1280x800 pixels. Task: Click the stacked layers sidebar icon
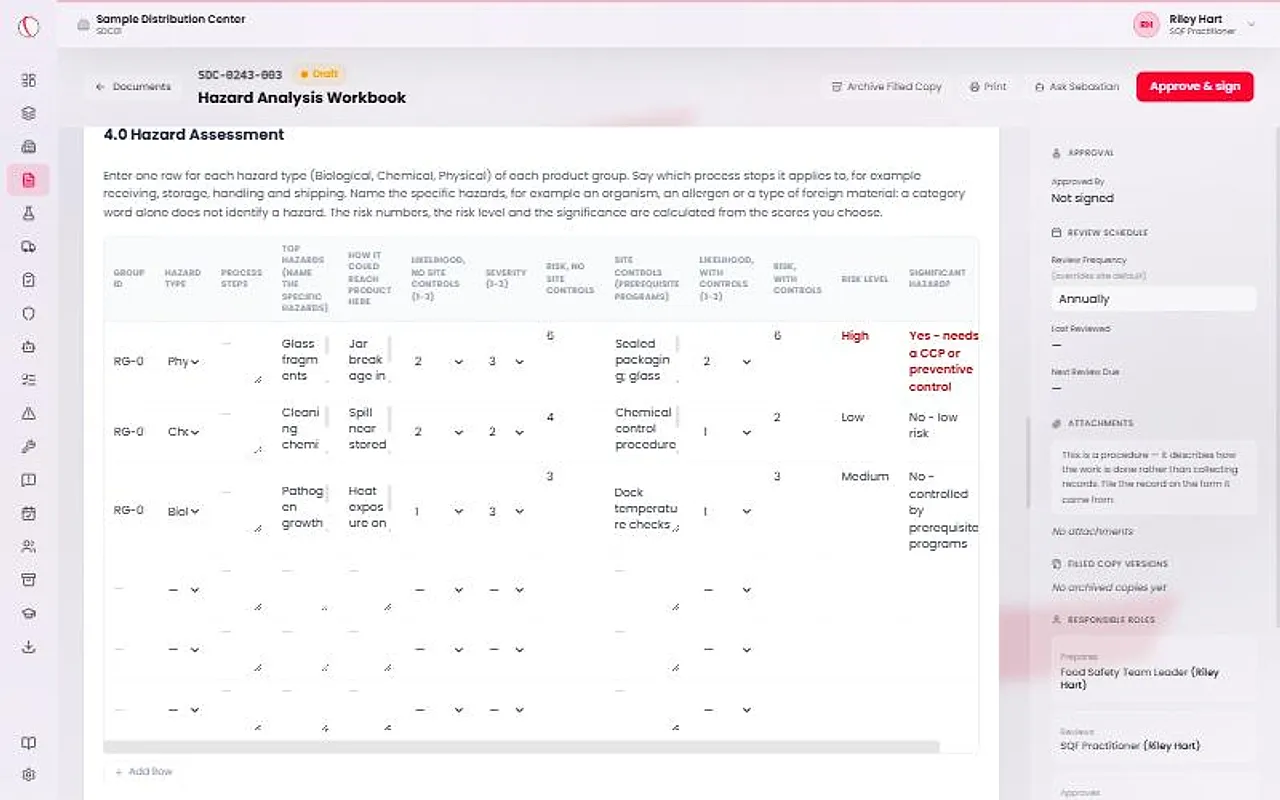(x=28, y=114)
